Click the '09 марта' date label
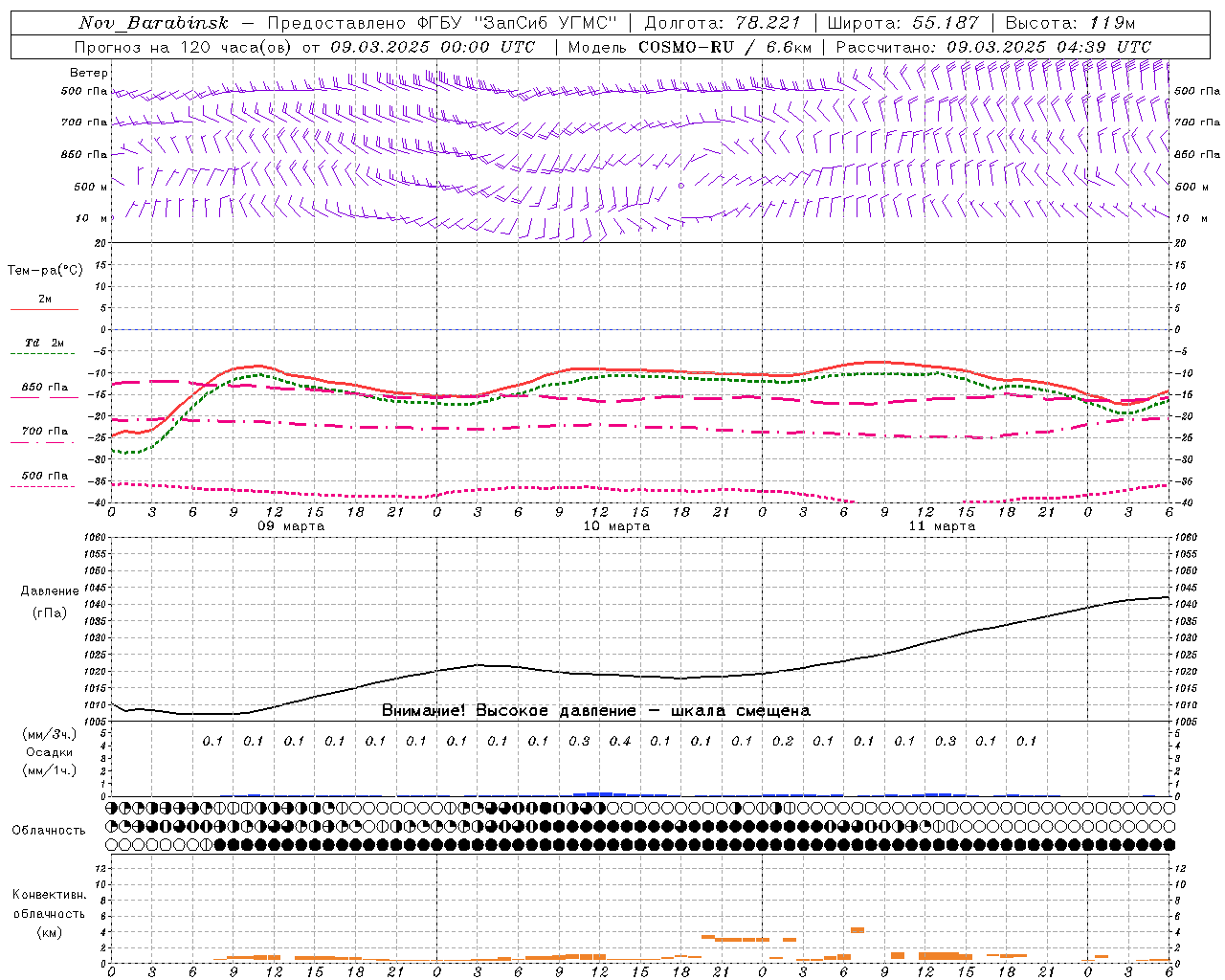This screenshot has height=980, width=1225. point(291,526)
